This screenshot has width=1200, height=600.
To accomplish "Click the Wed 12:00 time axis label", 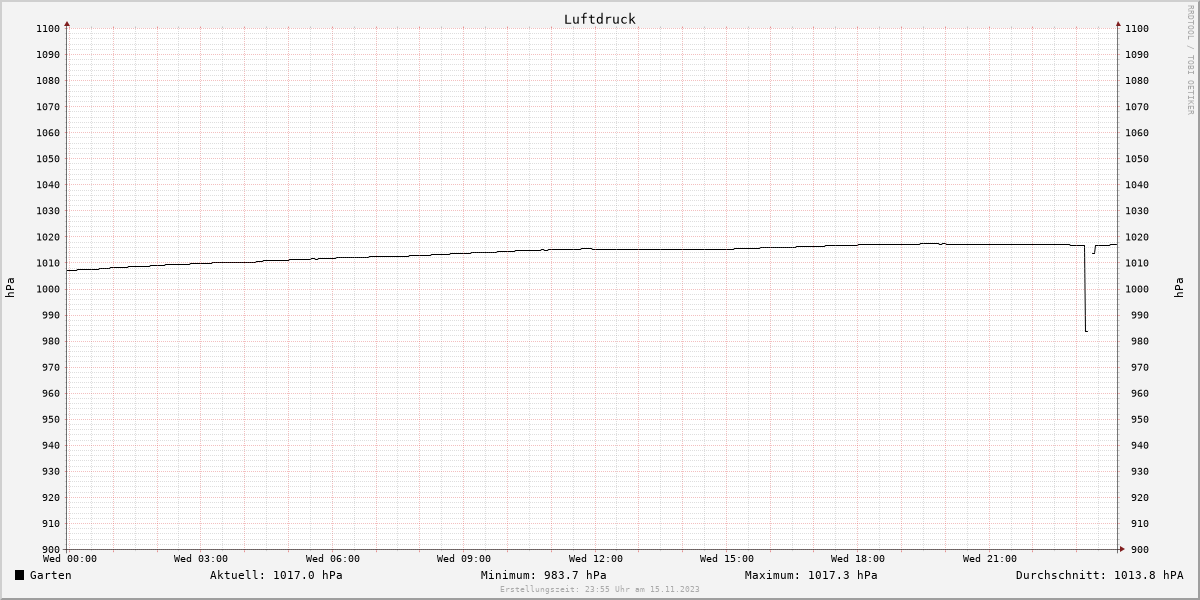I will point(596,559).
